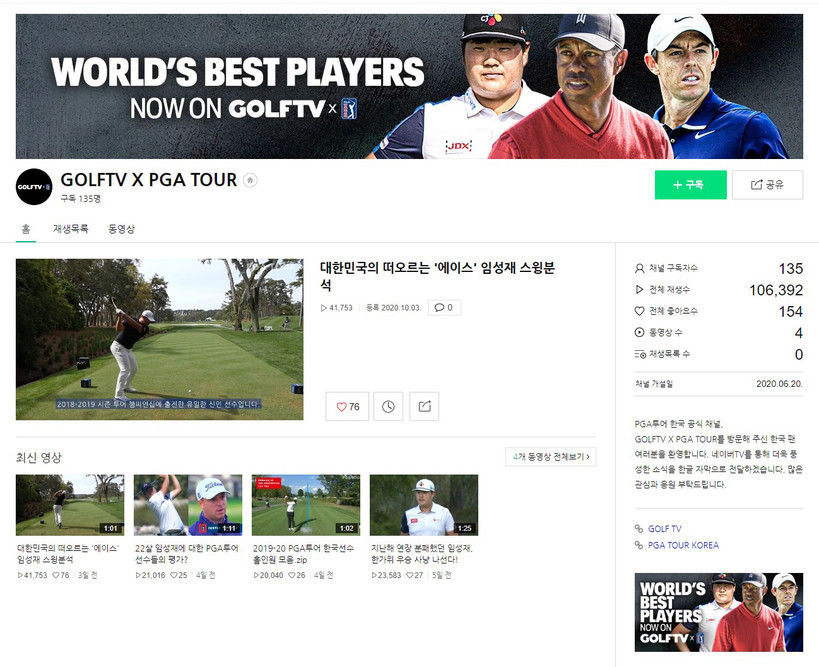Visit the GOLF TV link
Viewport: 819px width, 667px height.
point(664,529)
